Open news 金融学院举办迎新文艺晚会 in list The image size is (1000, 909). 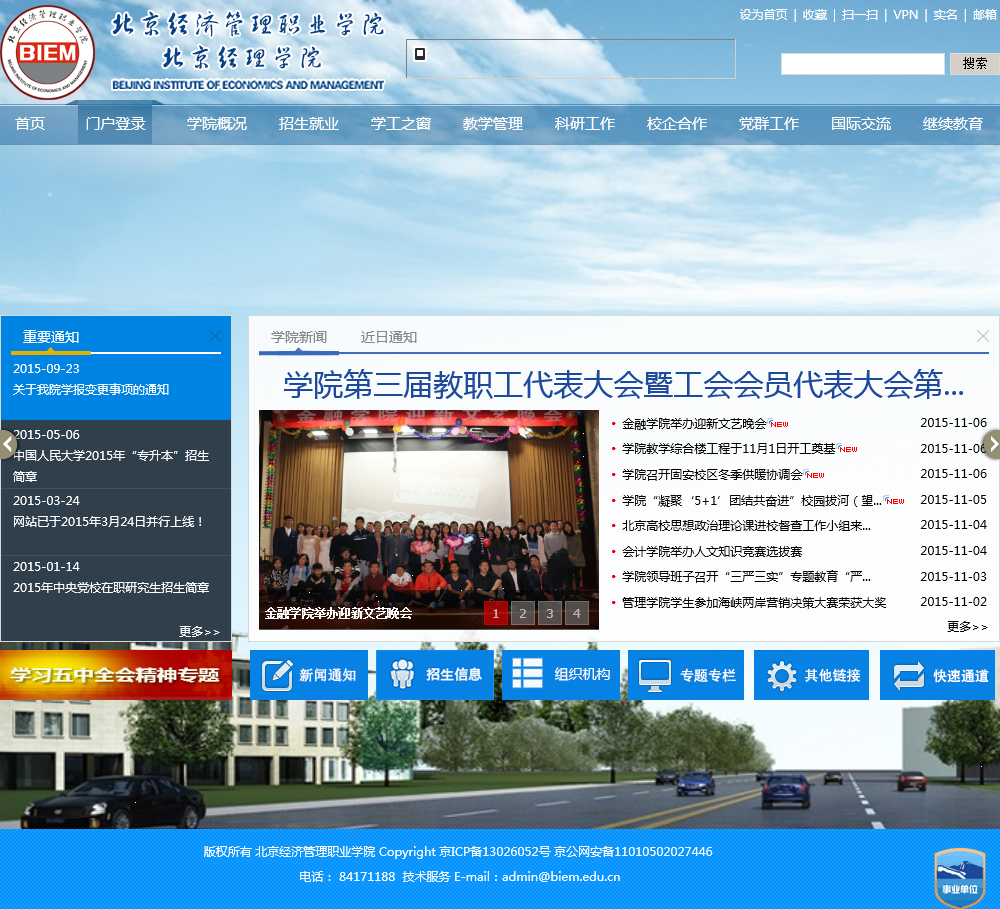[694, 424]
